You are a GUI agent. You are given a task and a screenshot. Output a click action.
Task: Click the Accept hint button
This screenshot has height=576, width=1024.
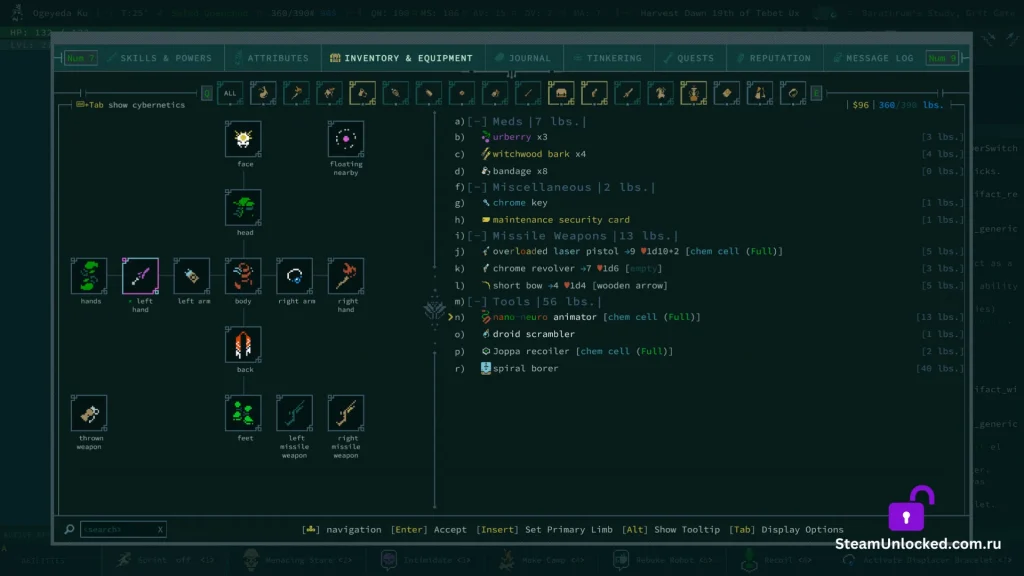(x=428, y=530)
